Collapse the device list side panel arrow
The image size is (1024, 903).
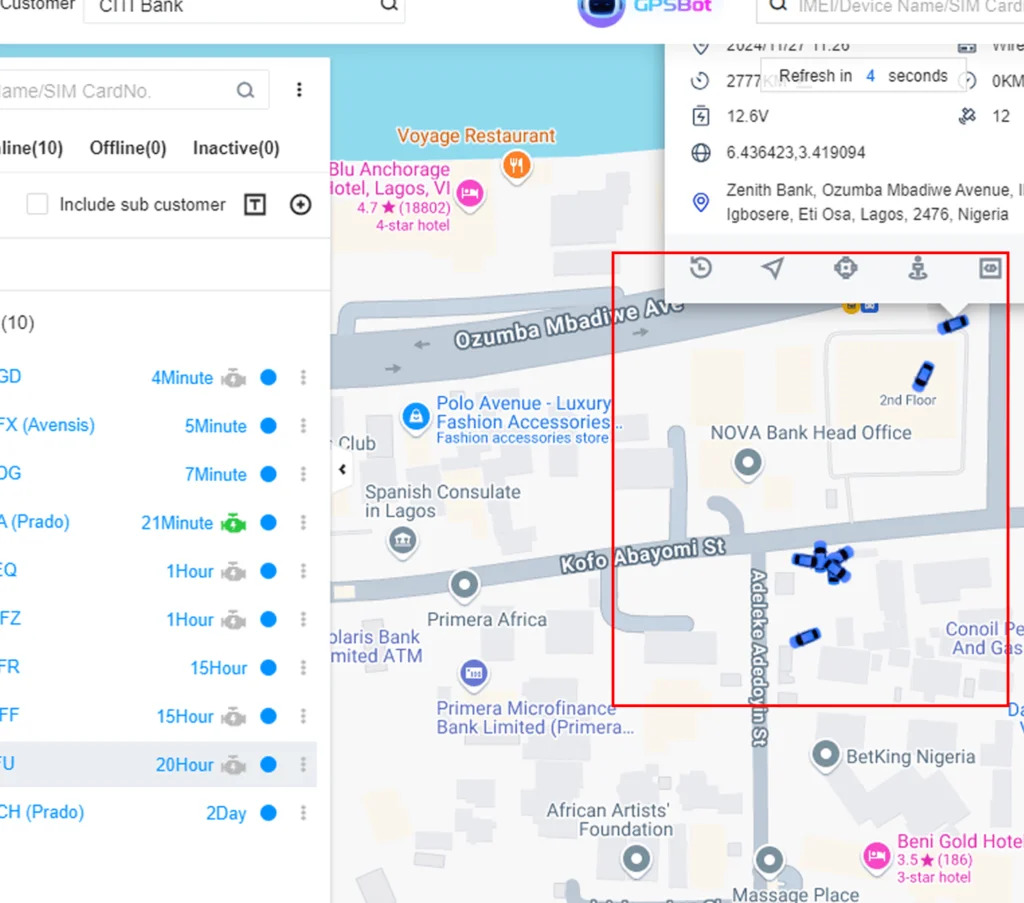point(342,469)
